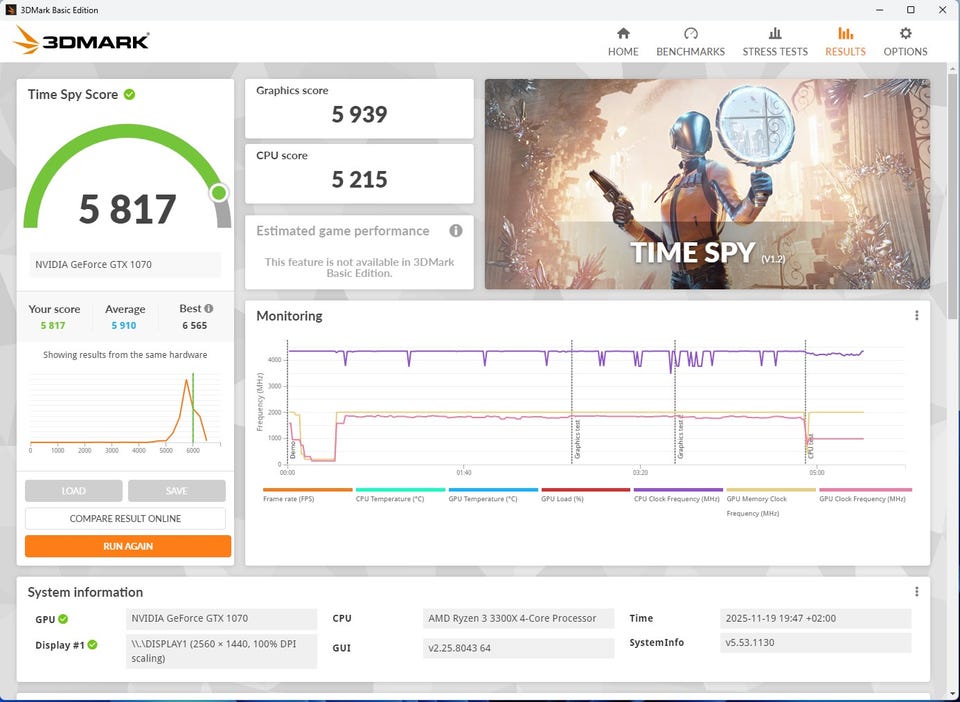Toggle the CPU Temperature legend item
The width and height of the screenshot is (960, 702).
pos(400,495)
